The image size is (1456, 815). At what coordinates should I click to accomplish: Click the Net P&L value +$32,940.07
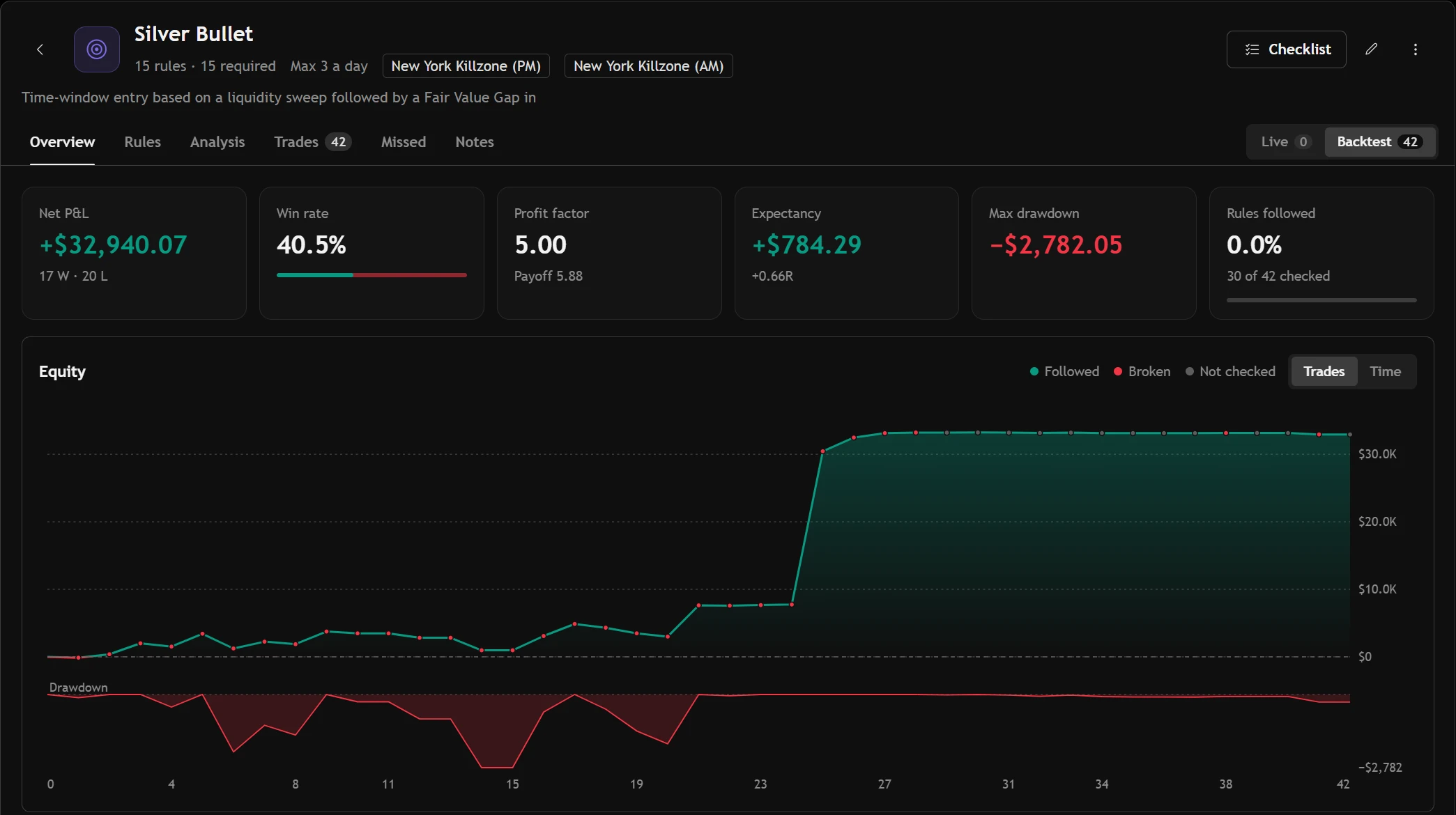pyautogui.click(x=113, y=245)
